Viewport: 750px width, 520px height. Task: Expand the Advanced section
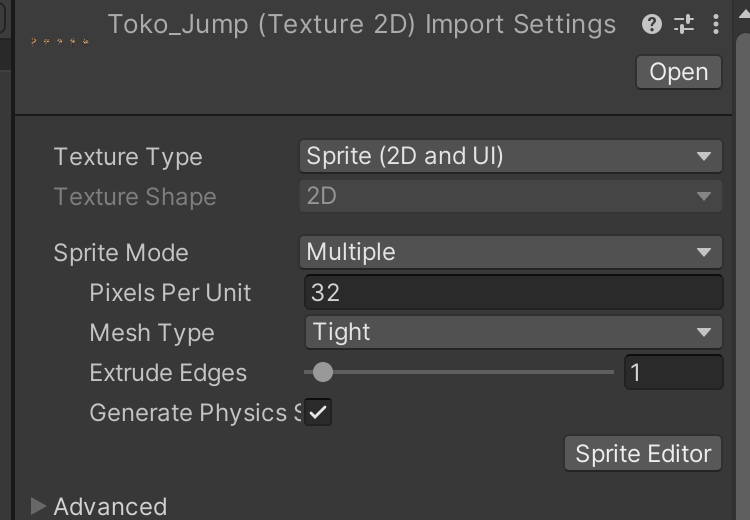pos(39,506)
